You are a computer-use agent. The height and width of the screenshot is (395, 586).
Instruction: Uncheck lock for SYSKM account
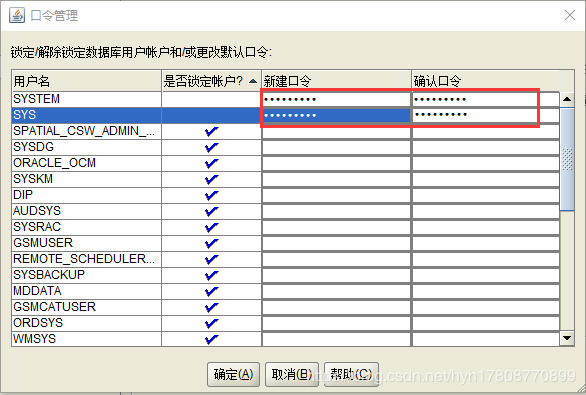point(212,179)
